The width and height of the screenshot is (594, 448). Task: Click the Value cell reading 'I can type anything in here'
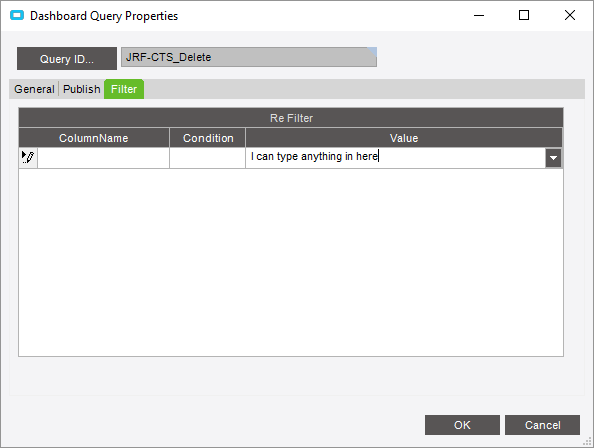[395, 158]
